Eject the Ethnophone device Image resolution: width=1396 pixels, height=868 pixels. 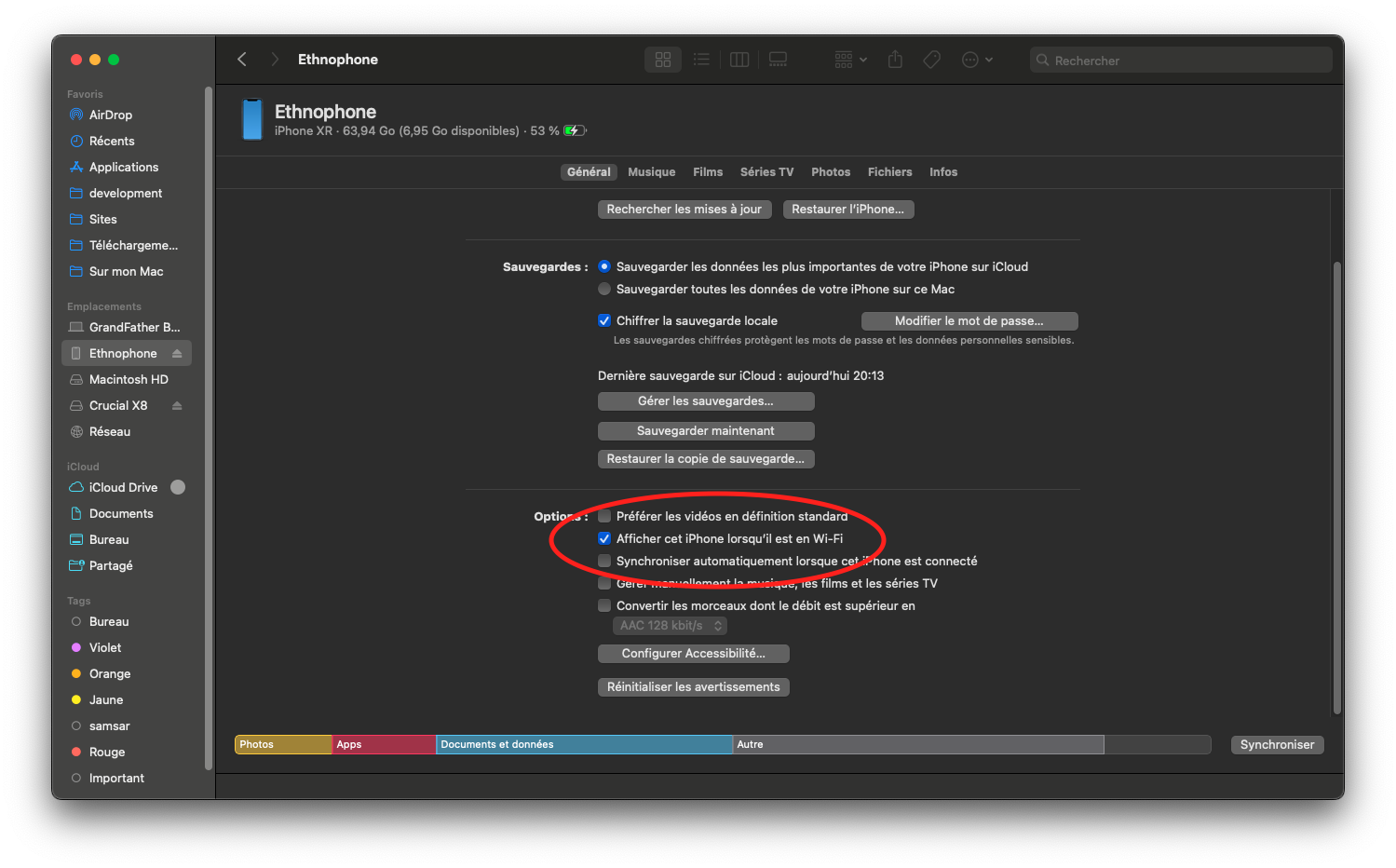click(x=177, y=353)
